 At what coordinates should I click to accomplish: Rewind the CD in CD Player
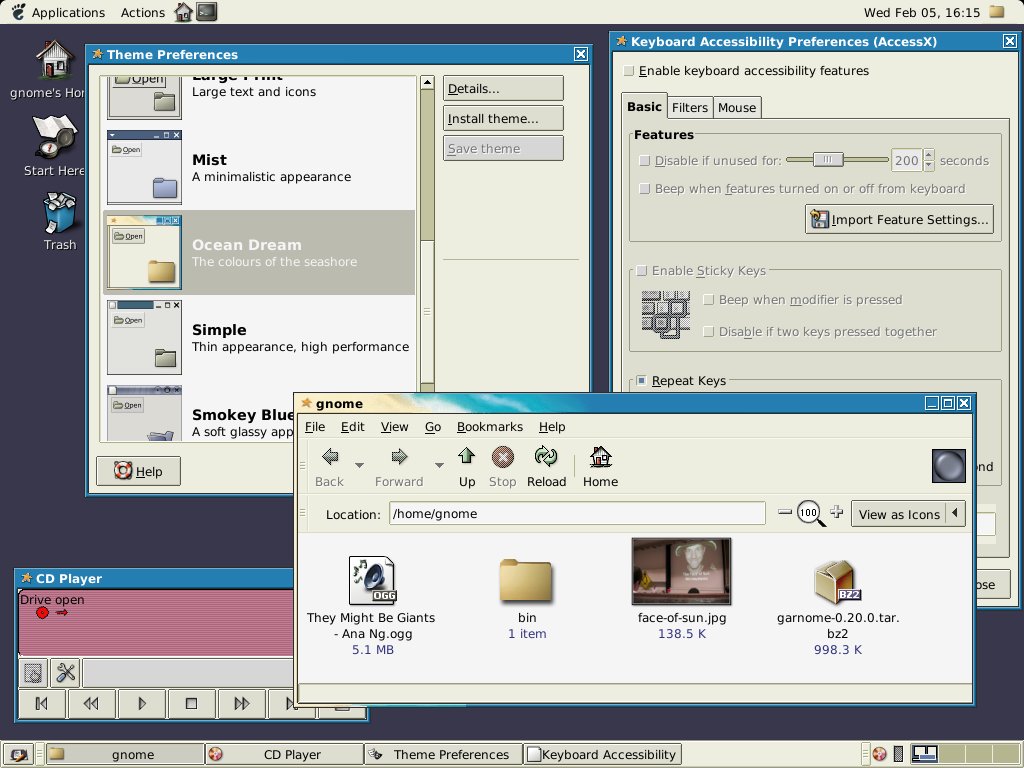(91, 703)
